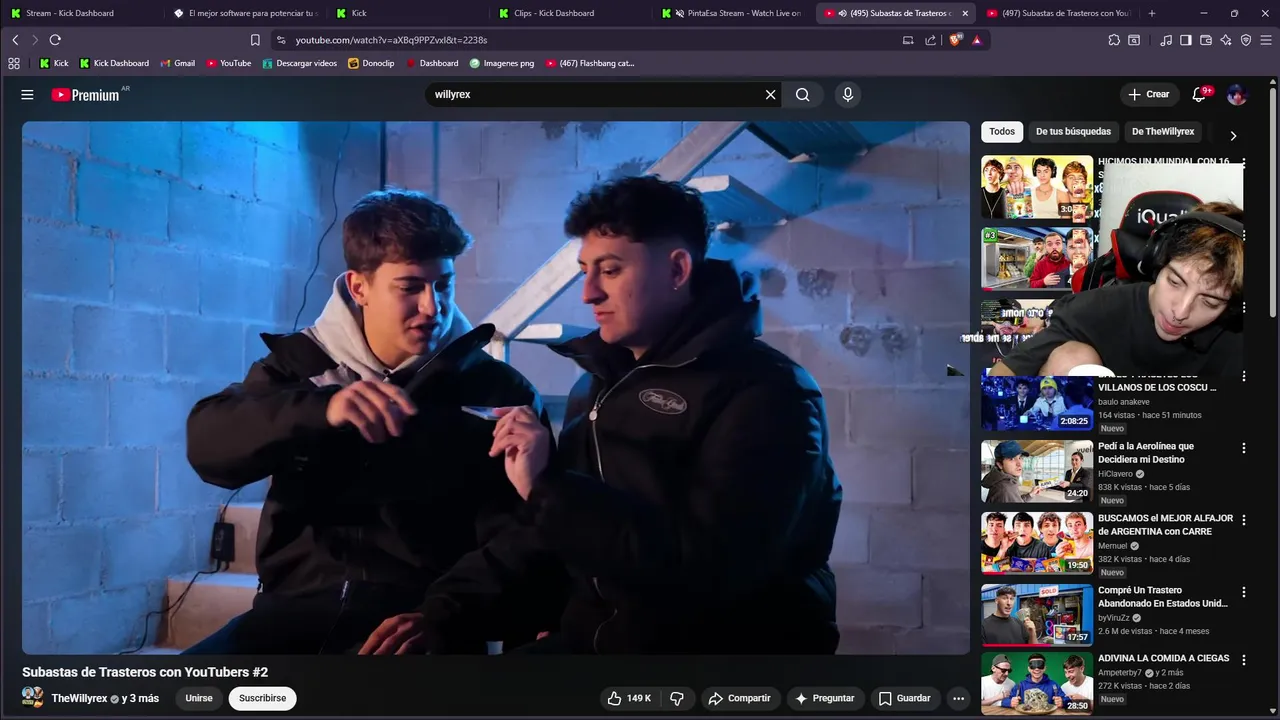The height and width of the screenshot is (720, 1280).
Task: Open Brave Rewards triangle icon
Action: [977, 40]
